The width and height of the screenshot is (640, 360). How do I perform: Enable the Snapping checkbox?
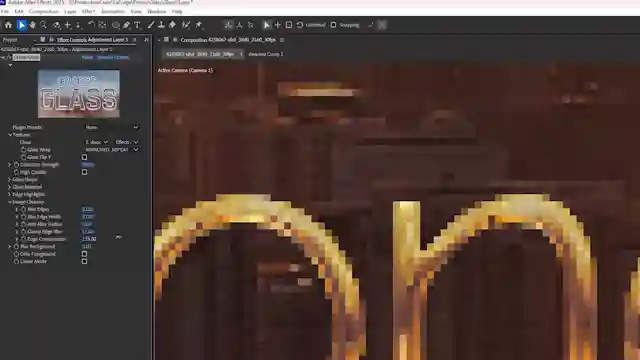coord(333,25)
